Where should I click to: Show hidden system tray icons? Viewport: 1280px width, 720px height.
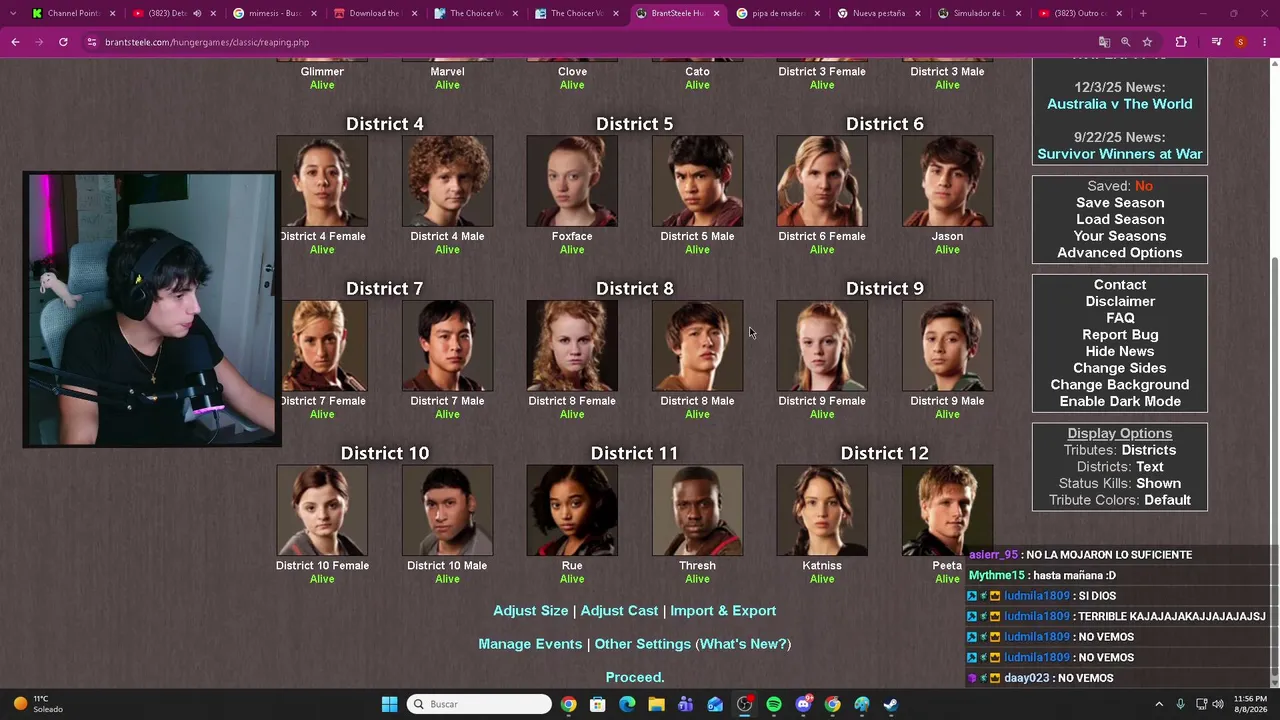point(1159,704)
